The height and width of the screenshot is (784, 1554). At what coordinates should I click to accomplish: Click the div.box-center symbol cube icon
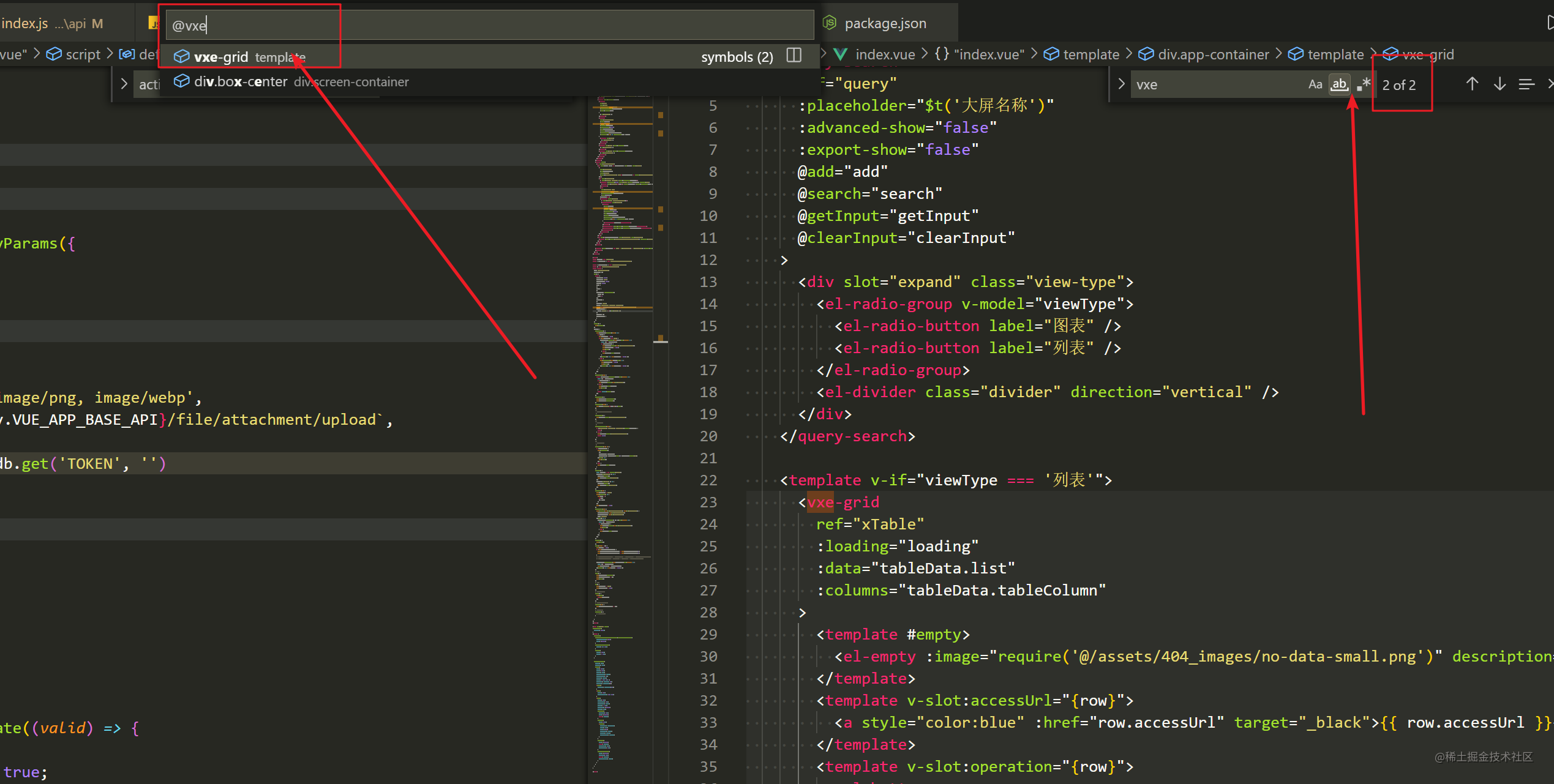(181, 81)
